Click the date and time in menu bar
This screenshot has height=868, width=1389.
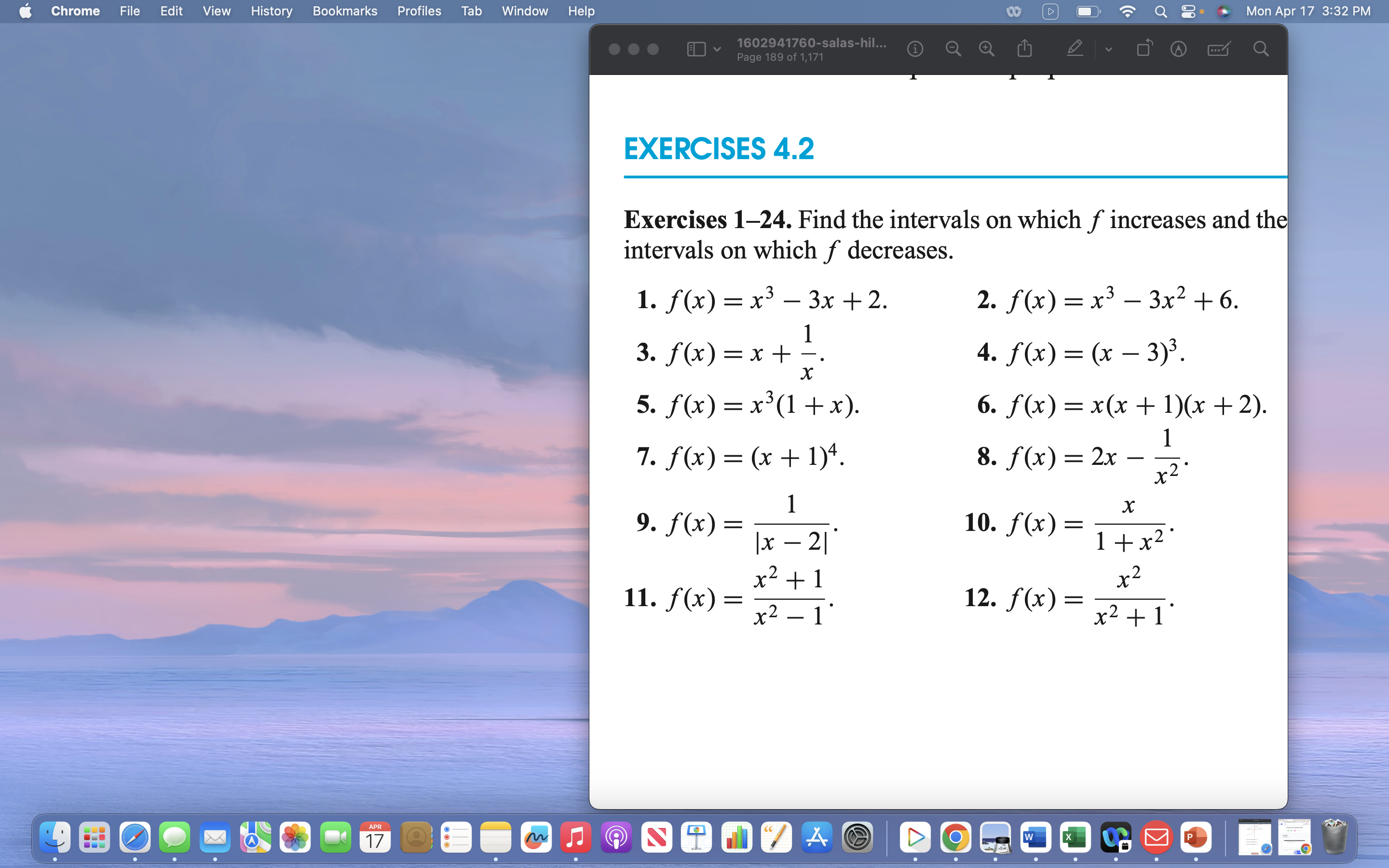coord(1307,11)
